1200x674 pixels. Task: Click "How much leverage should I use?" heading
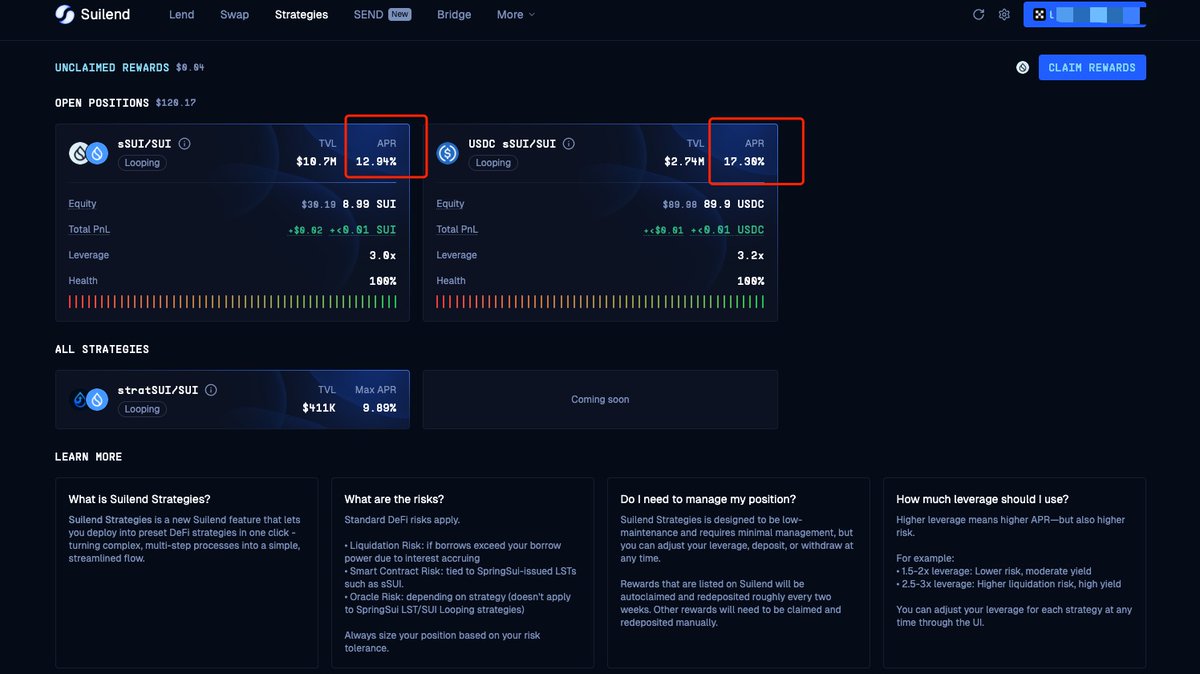pos(983,499)
